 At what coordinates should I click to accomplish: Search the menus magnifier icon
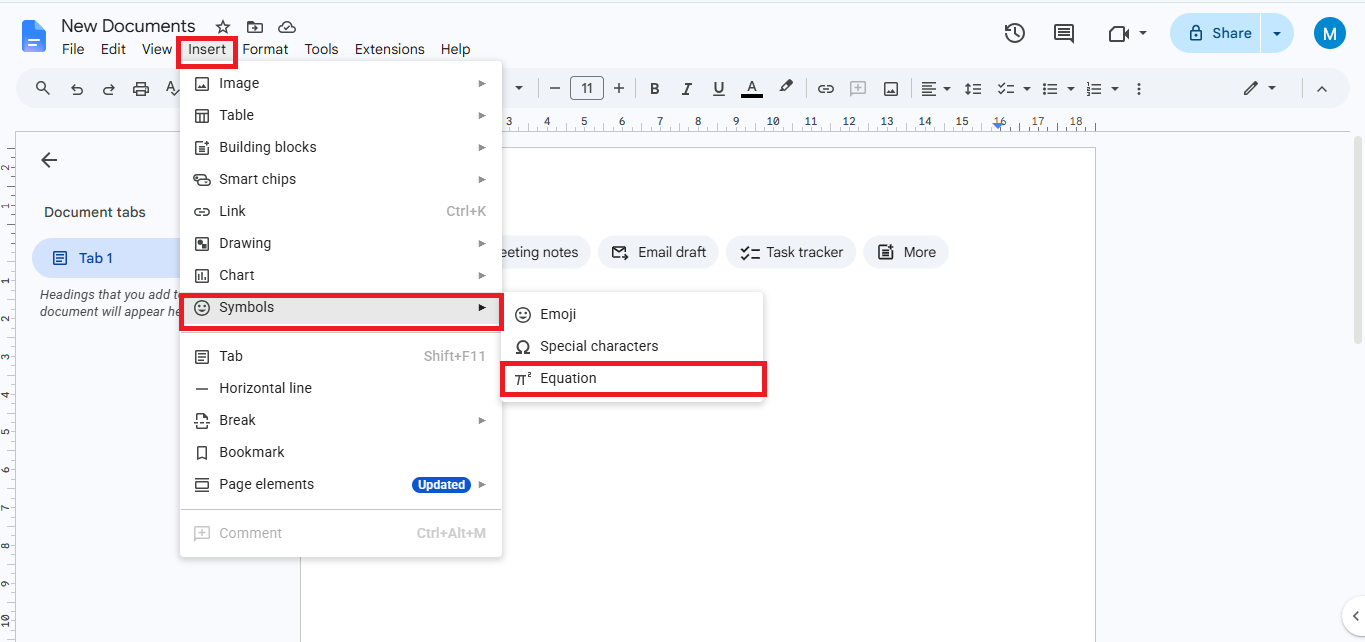tap(43, 88)
